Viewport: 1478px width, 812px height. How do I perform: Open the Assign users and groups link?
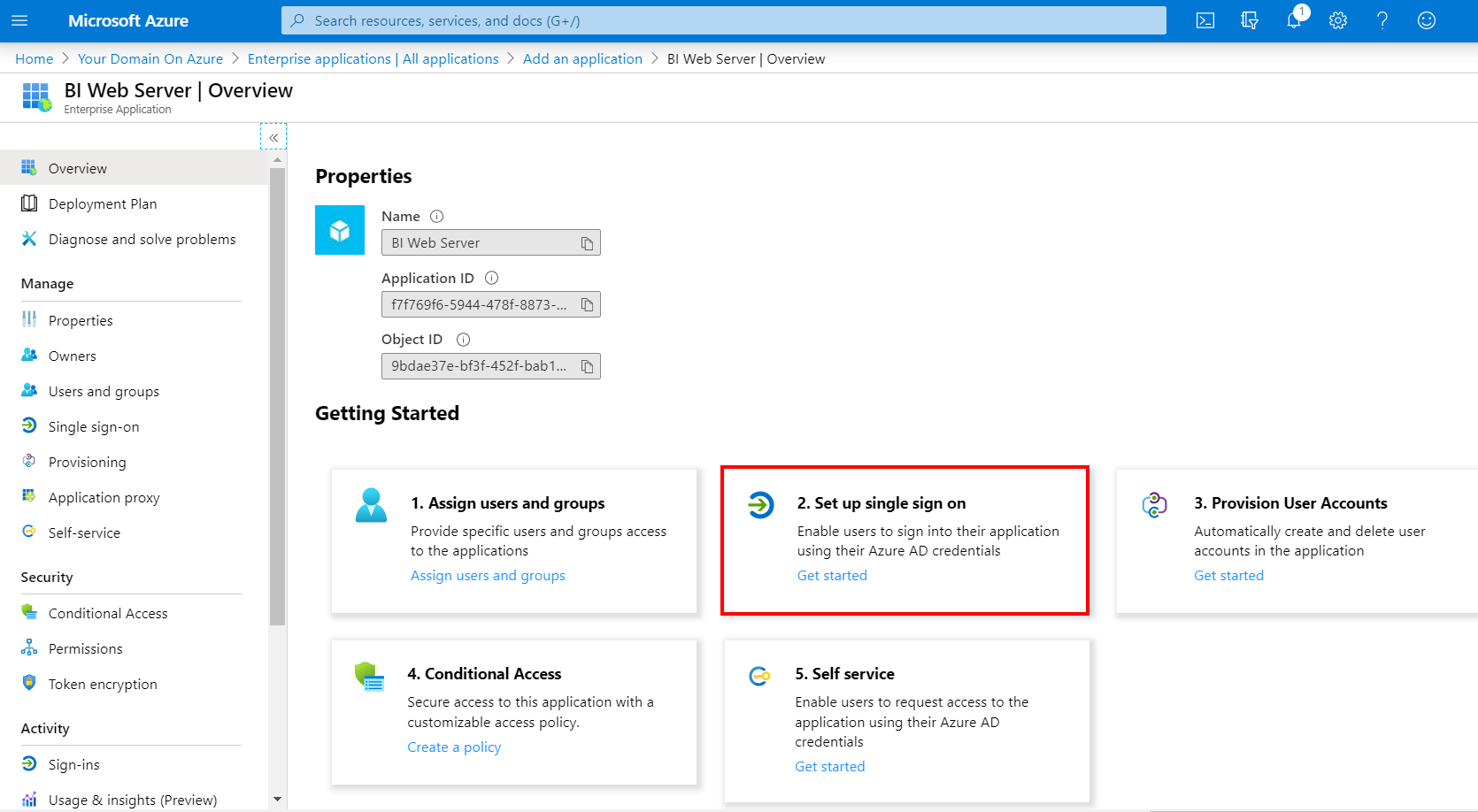pos(488,575)
